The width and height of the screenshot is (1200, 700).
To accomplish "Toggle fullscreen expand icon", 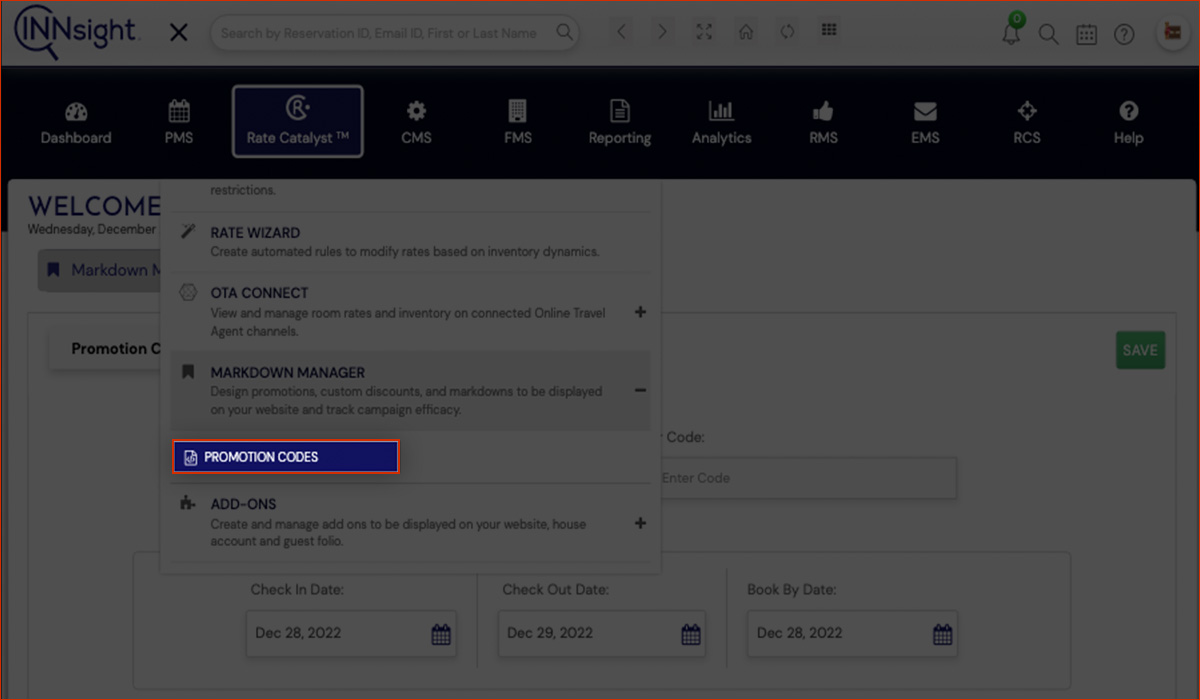I will 704,32.
